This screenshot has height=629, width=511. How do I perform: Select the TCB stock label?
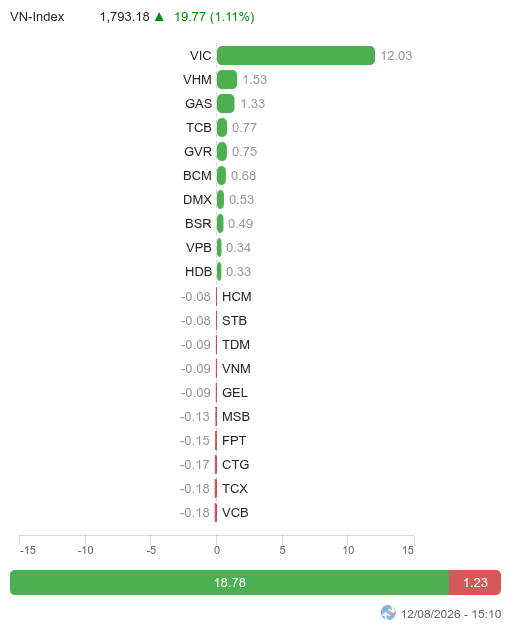[199, 128]
